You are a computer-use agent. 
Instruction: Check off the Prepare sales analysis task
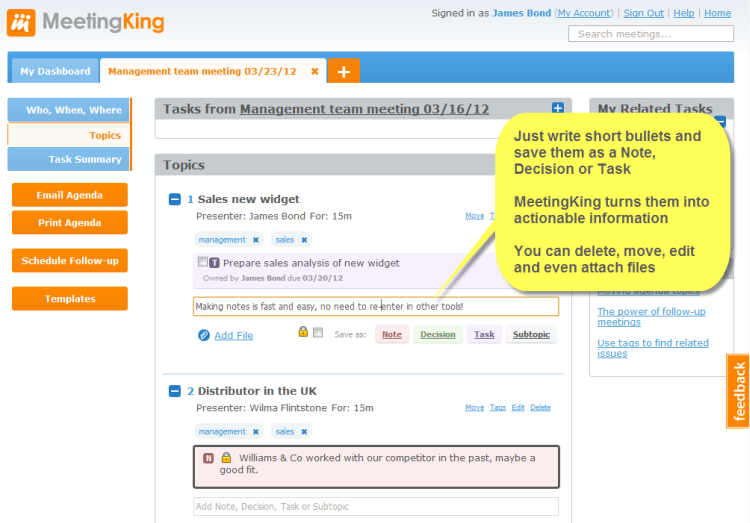[203, 262]
